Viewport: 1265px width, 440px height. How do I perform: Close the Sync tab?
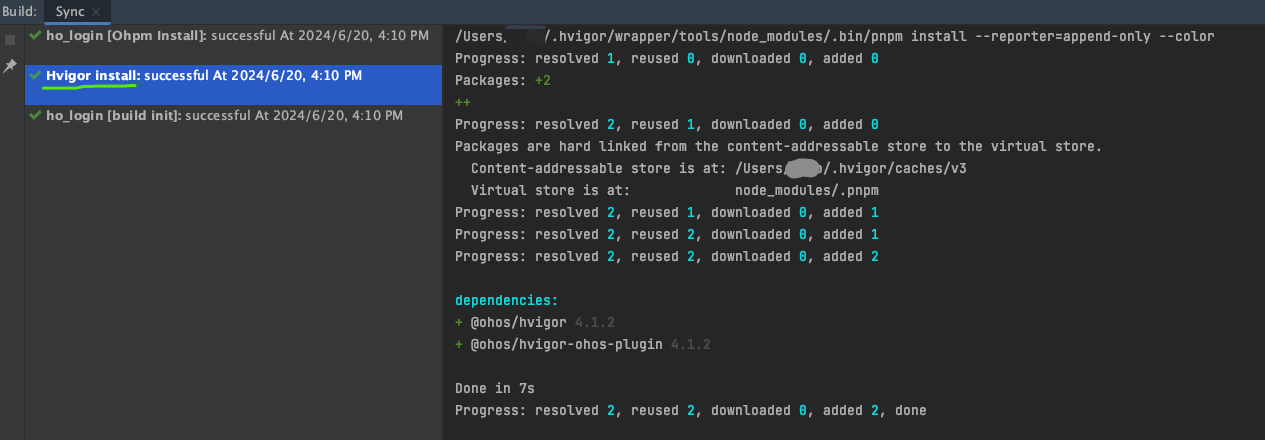tap(96, 12)
